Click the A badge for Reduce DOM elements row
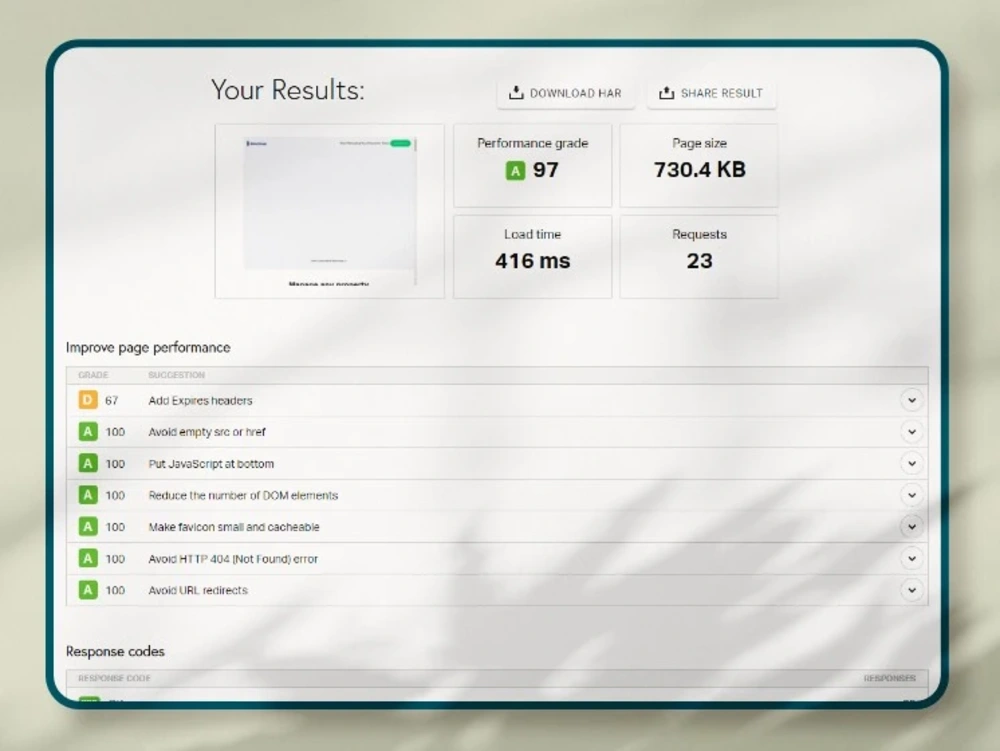The height and width of the screenshot is (751, 1000). point(88,495)
